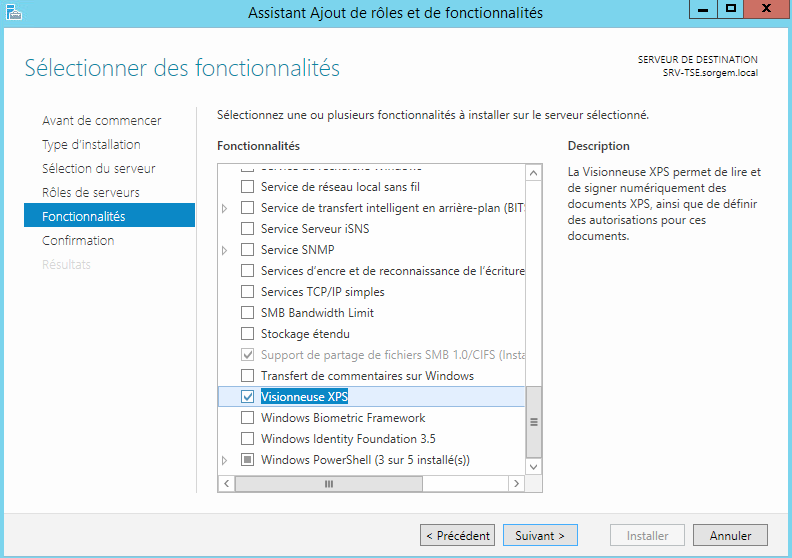Click the horizontal scrollbar right arrow
Screen dimensions: 792x558
(516, 484)
